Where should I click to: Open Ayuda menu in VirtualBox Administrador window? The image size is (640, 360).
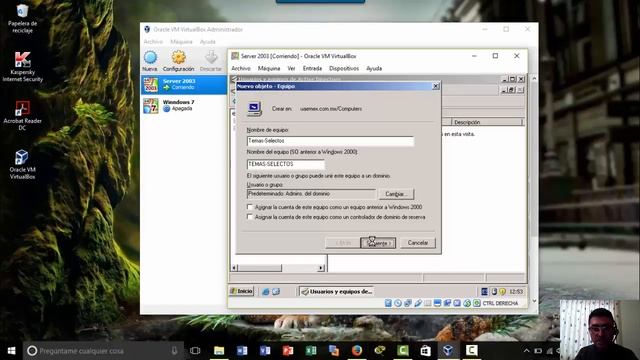(x=207, y=42)
